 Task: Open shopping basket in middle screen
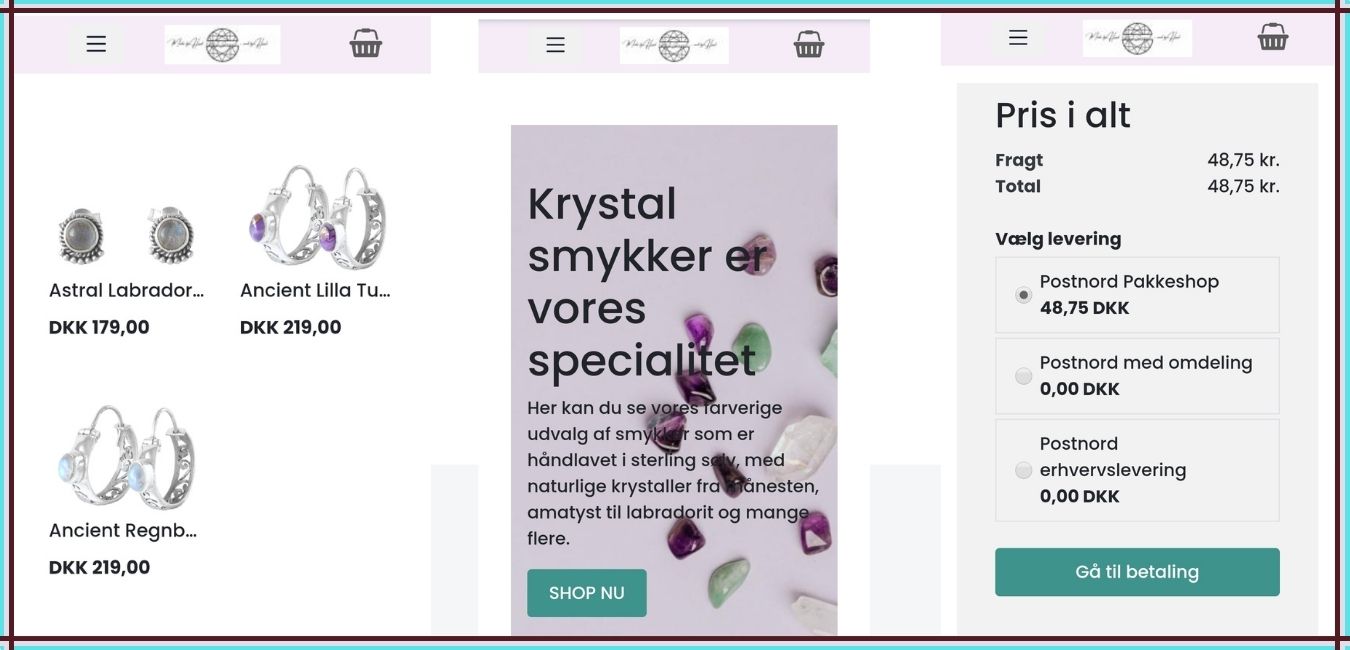[809, 44]
